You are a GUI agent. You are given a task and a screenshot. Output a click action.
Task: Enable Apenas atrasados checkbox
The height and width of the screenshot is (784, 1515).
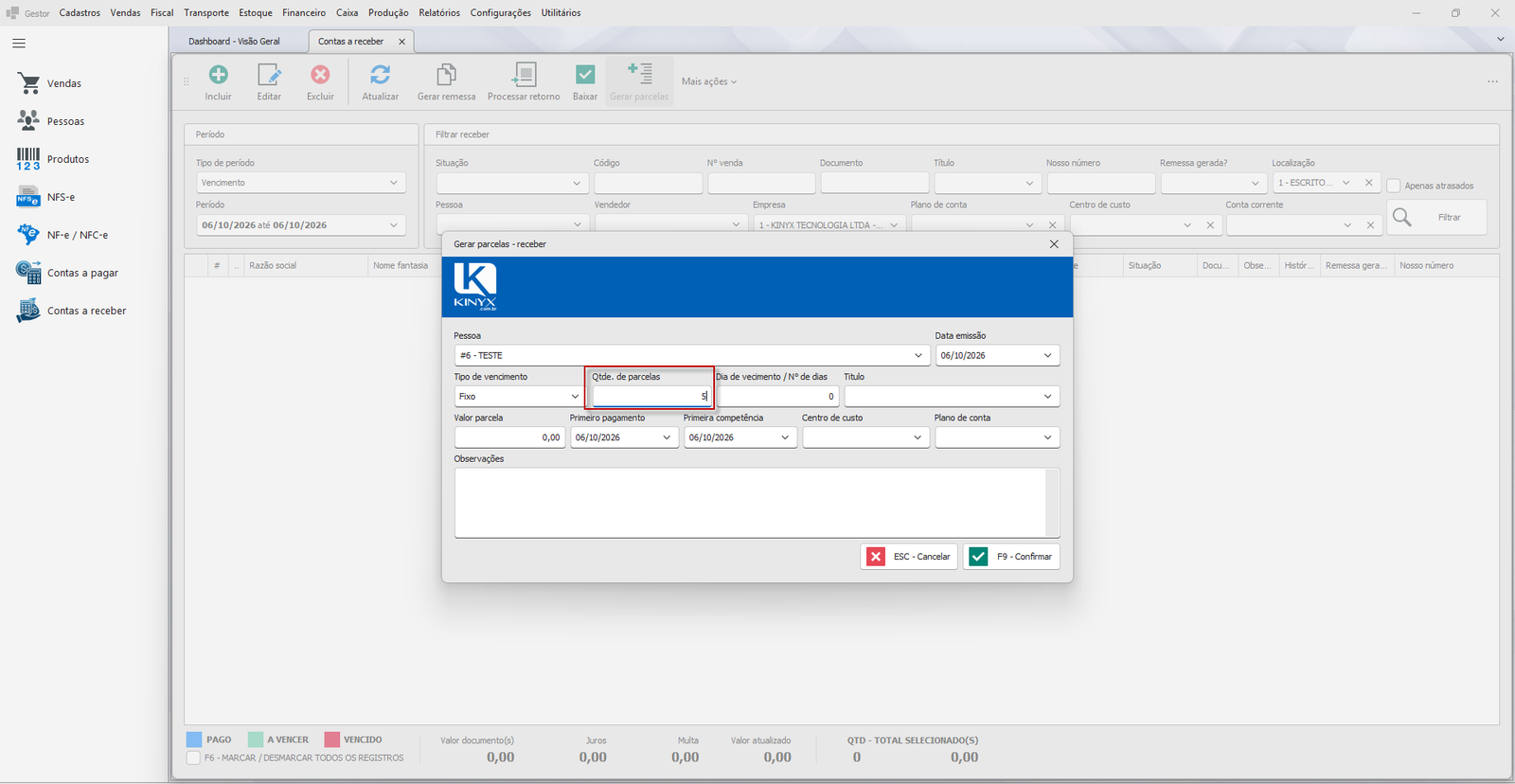tap(1394, 186)
